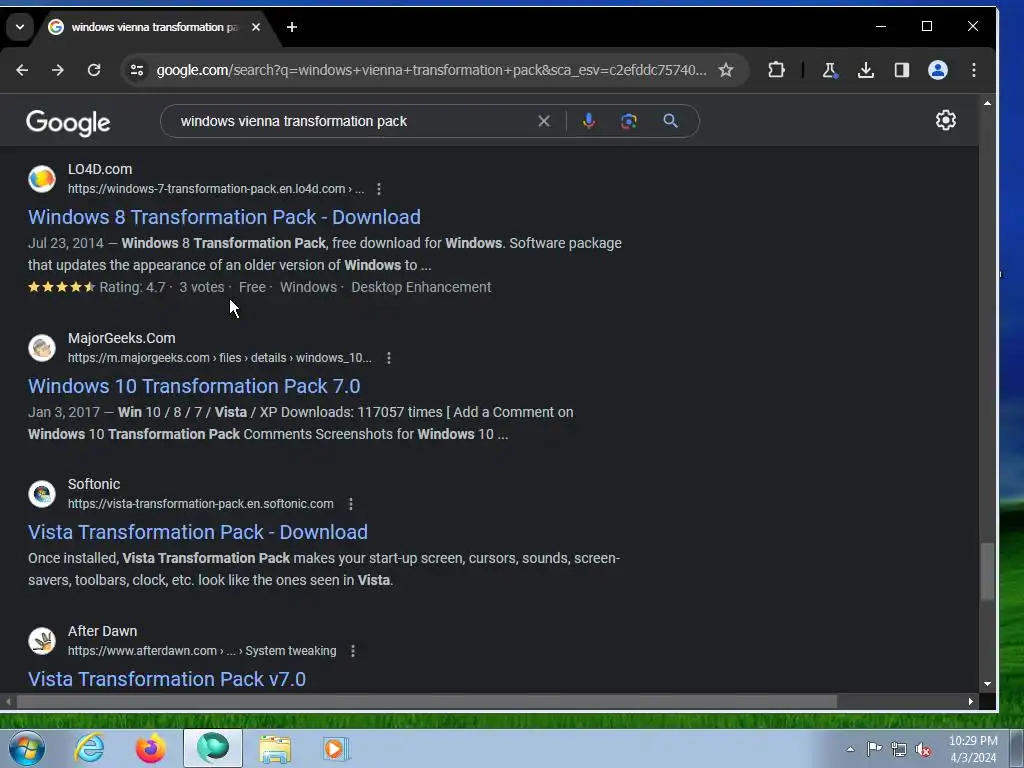Open Vista Transformation Pack - Download link
This screenshot has width=1024, height=768.
pos(198,532)
